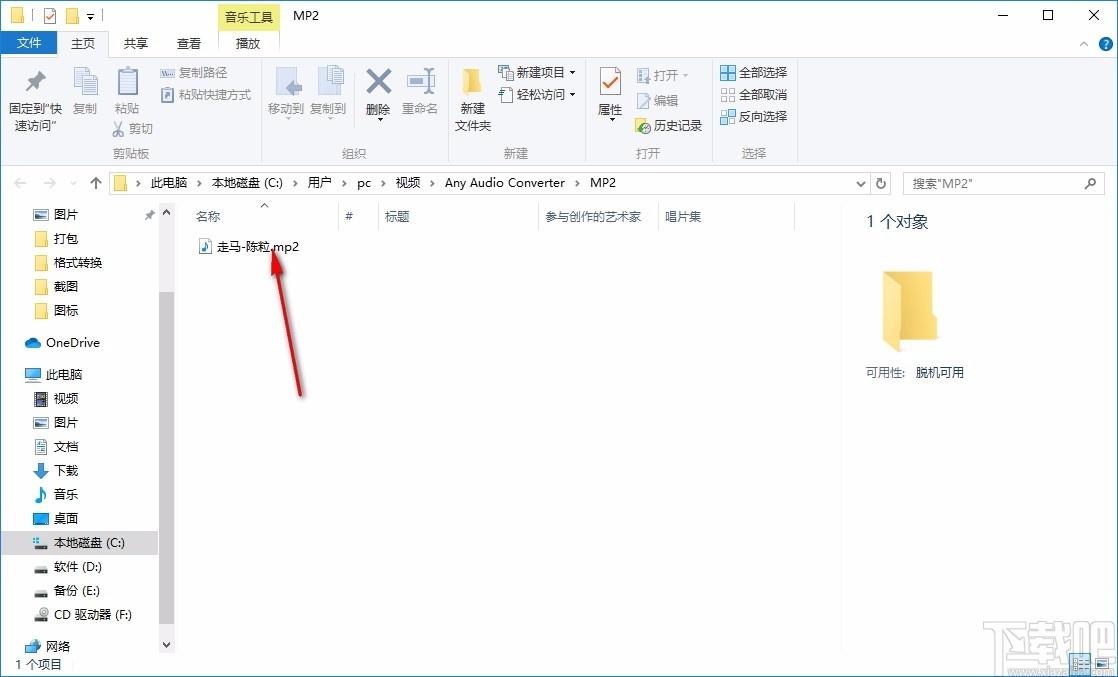Click pc in address breadcrumb
Image resolution: width=1118 pixels, height=677 pixels.
tap(364, 183)
